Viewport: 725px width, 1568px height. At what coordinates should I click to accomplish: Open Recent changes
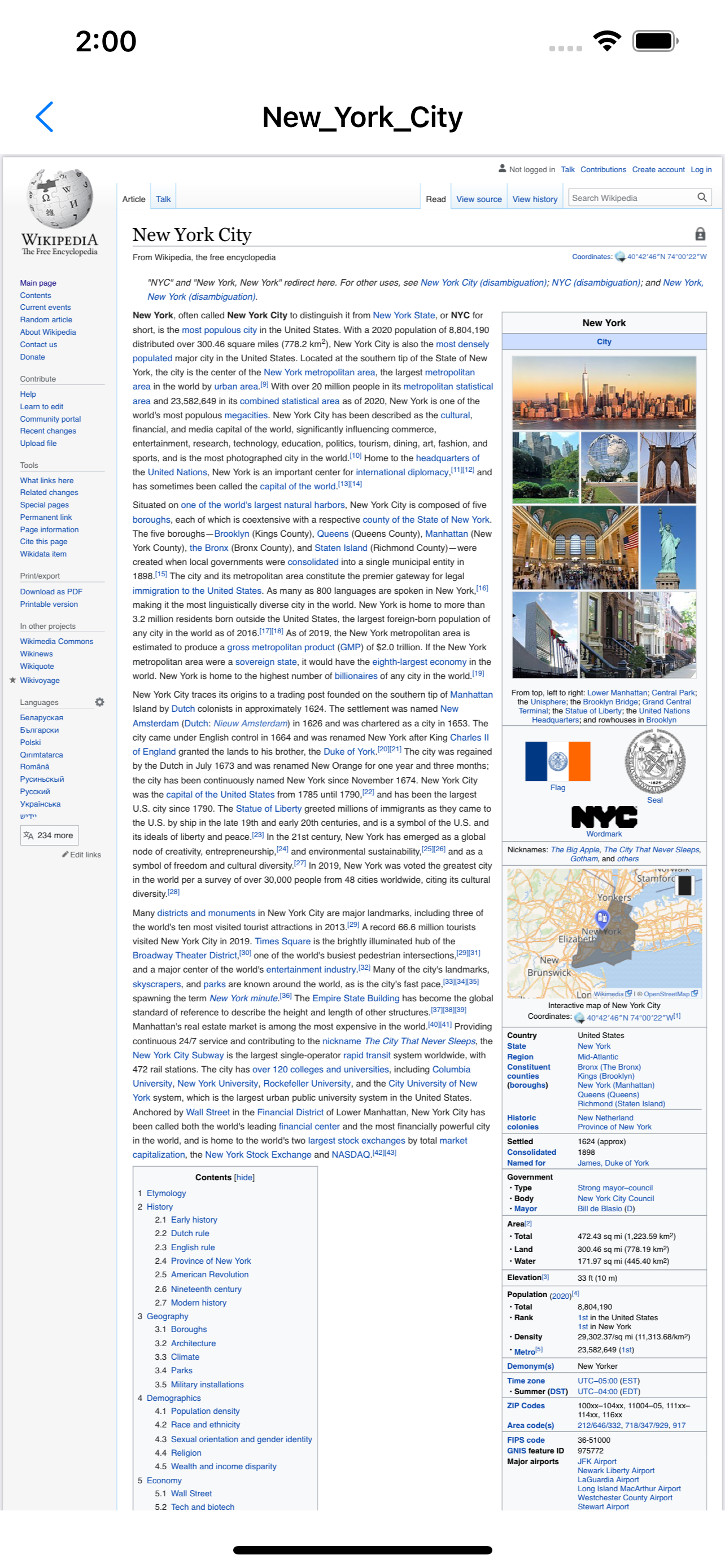coord(48,430)
